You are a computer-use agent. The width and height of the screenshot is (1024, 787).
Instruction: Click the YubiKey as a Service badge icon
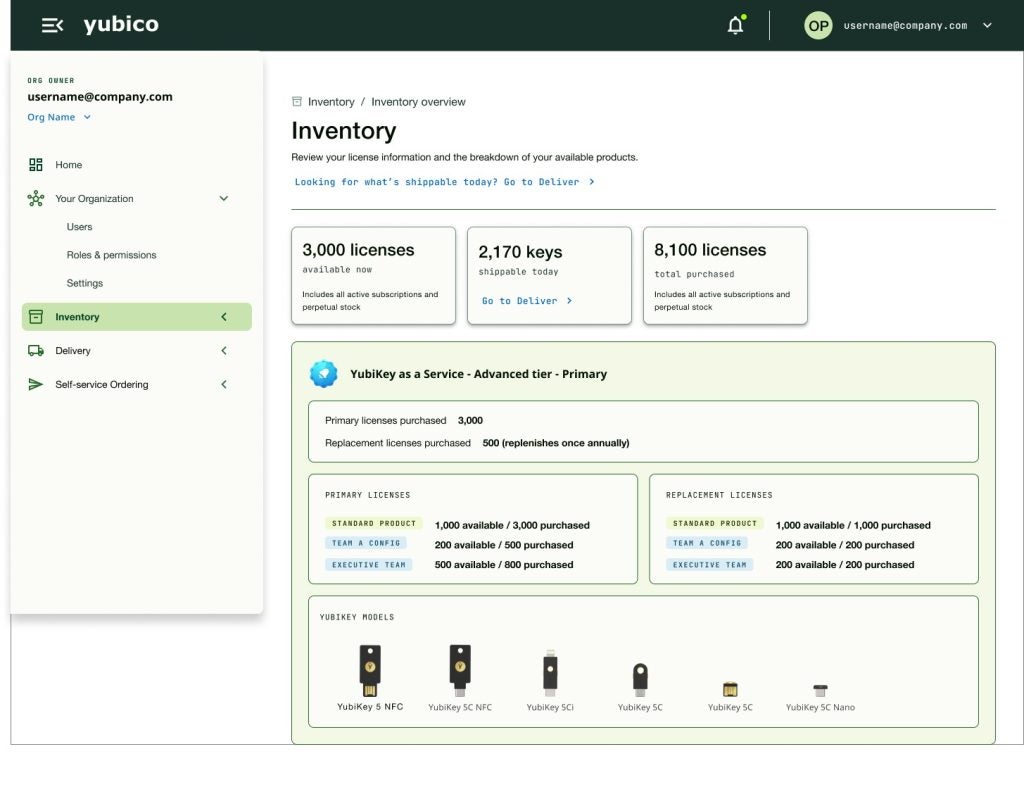tap(324, 374)
